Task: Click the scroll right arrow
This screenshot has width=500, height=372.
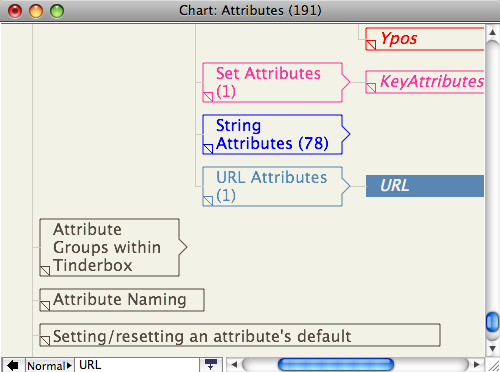Action: 477,365
